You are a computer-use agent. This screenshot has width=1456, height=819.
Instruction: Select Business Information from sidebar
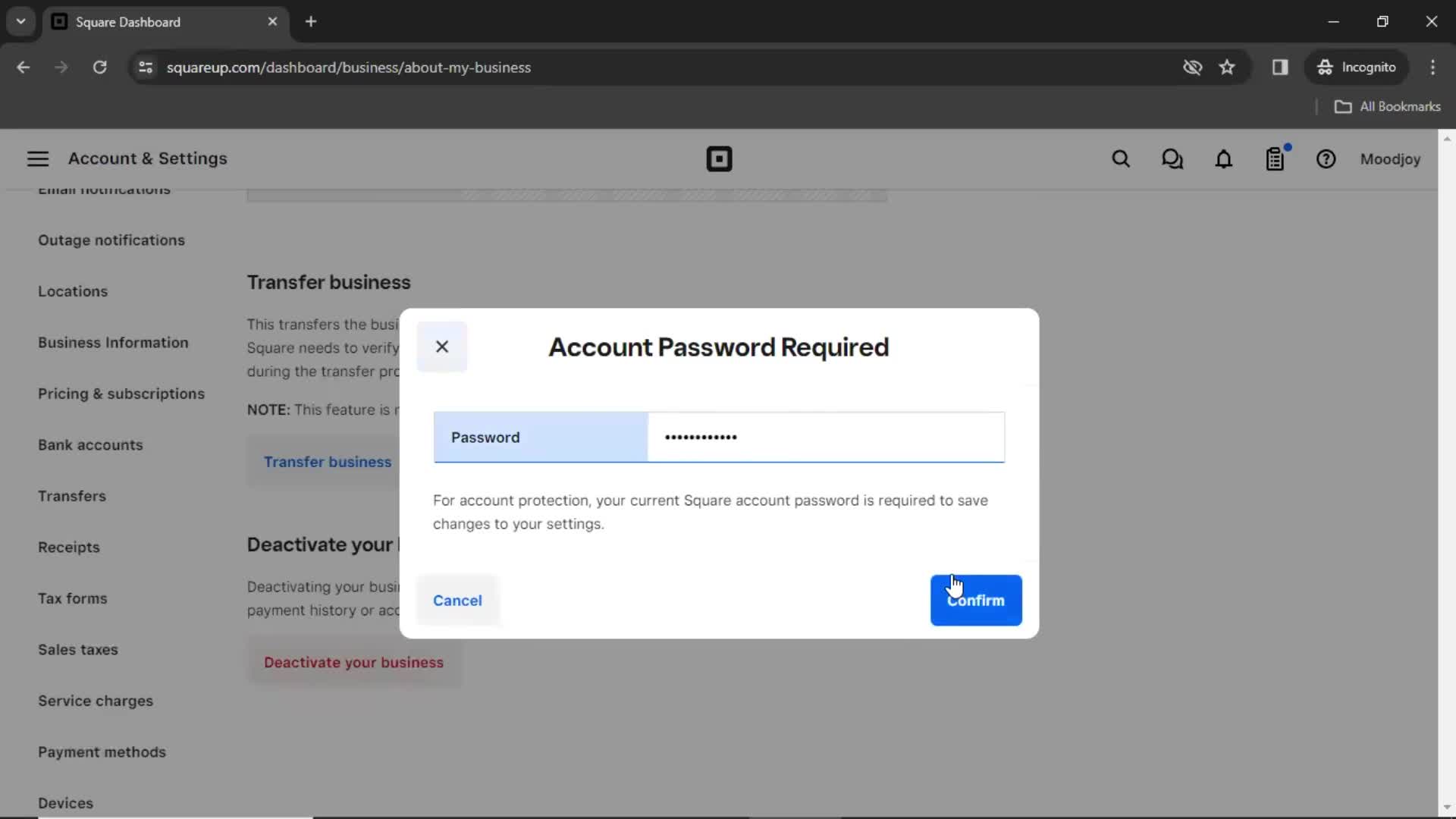coord(113,342)
